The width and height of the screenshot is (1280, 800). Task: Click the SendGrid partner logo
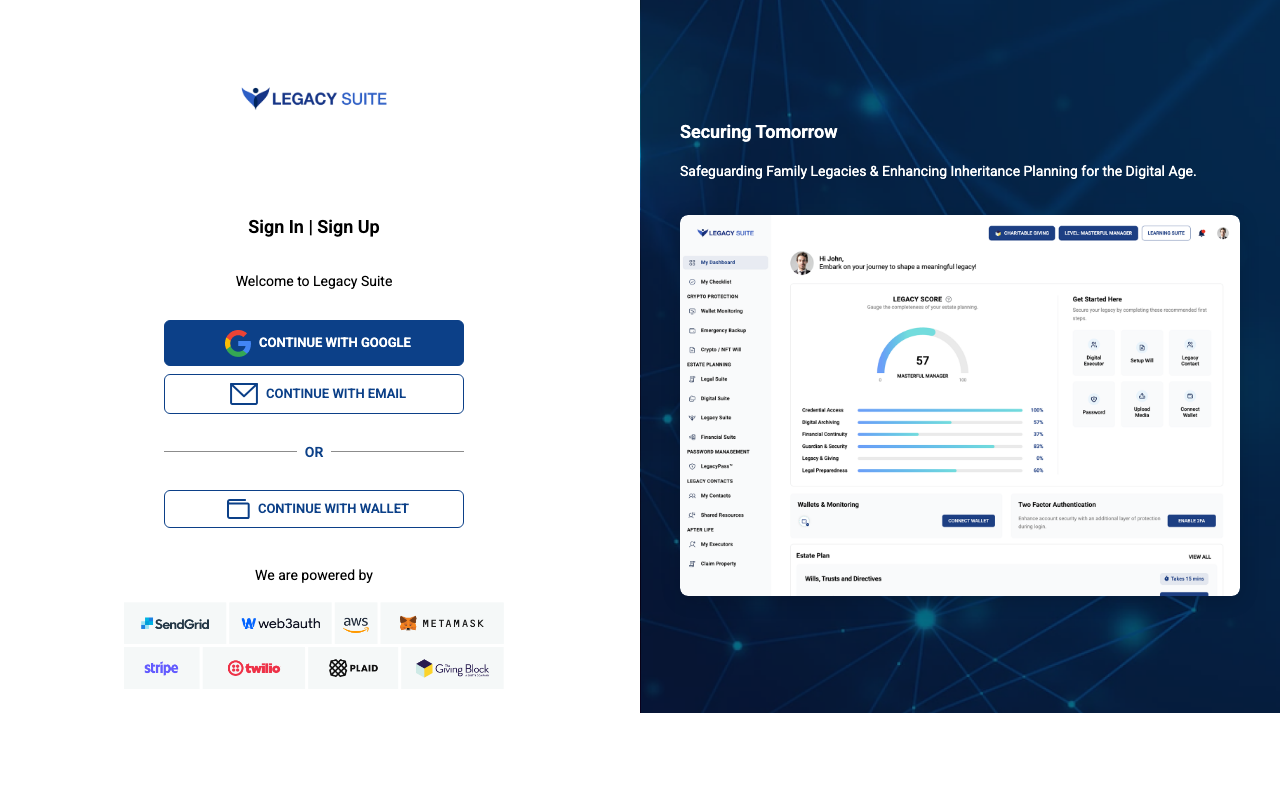pos(175,623)
